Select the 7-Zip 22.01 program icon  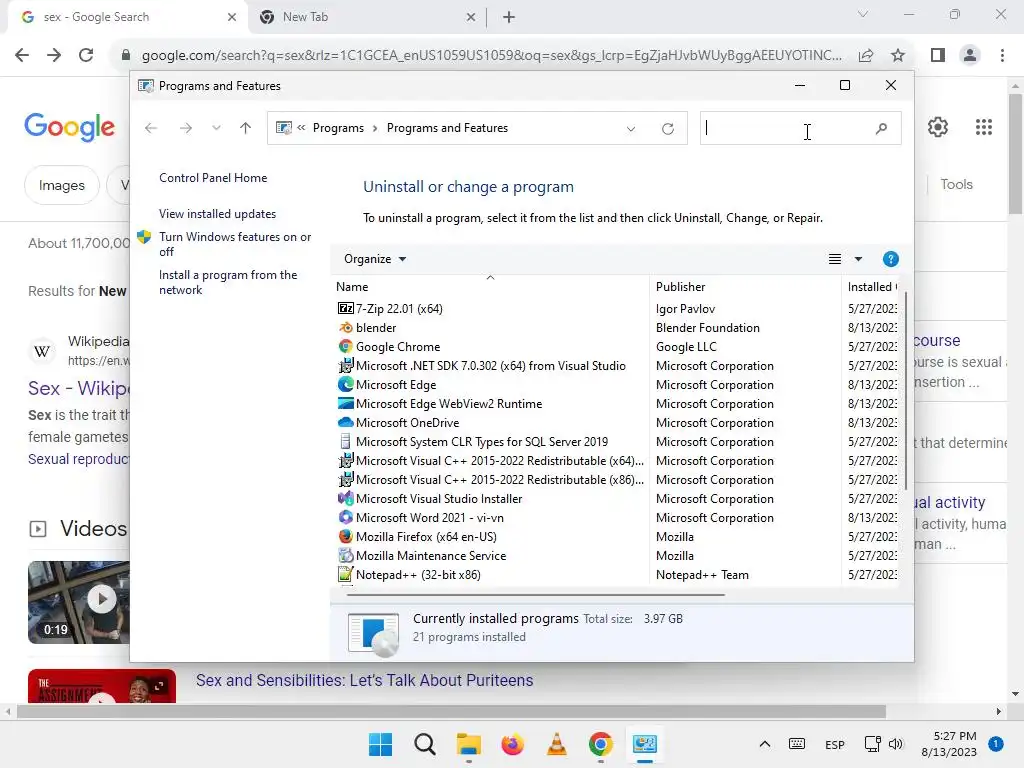pos(345,308)
